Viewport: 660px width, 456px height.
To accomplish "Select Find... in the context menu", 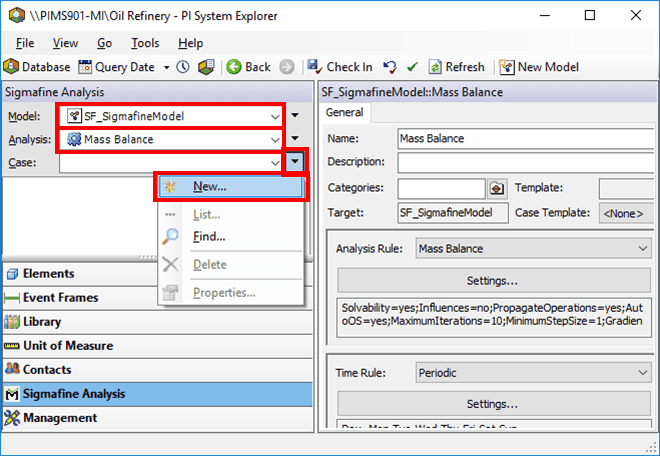I will pyautogui.click(x=209, y=237).
